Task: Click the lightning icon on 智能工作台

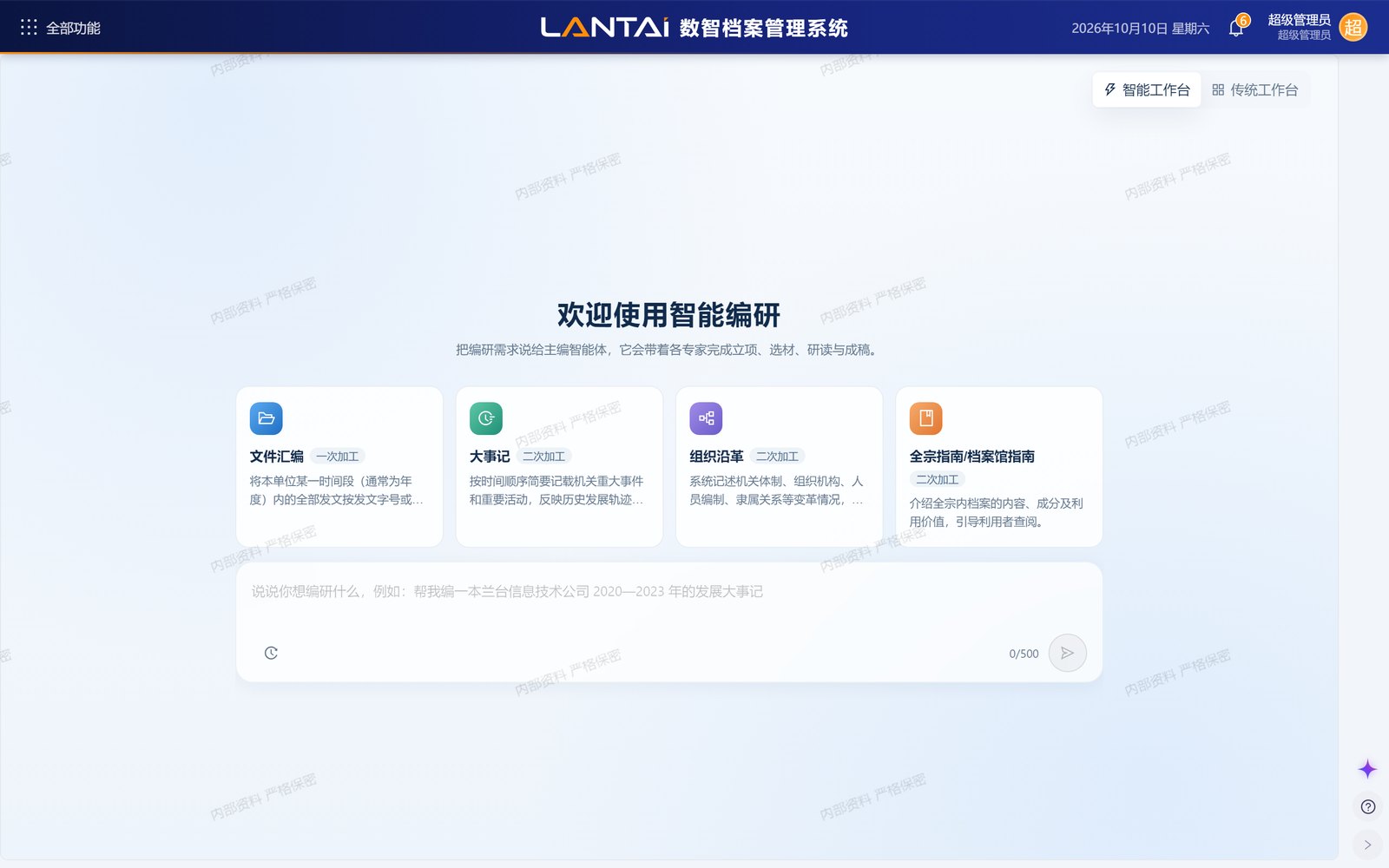Action: [1109, 89]
